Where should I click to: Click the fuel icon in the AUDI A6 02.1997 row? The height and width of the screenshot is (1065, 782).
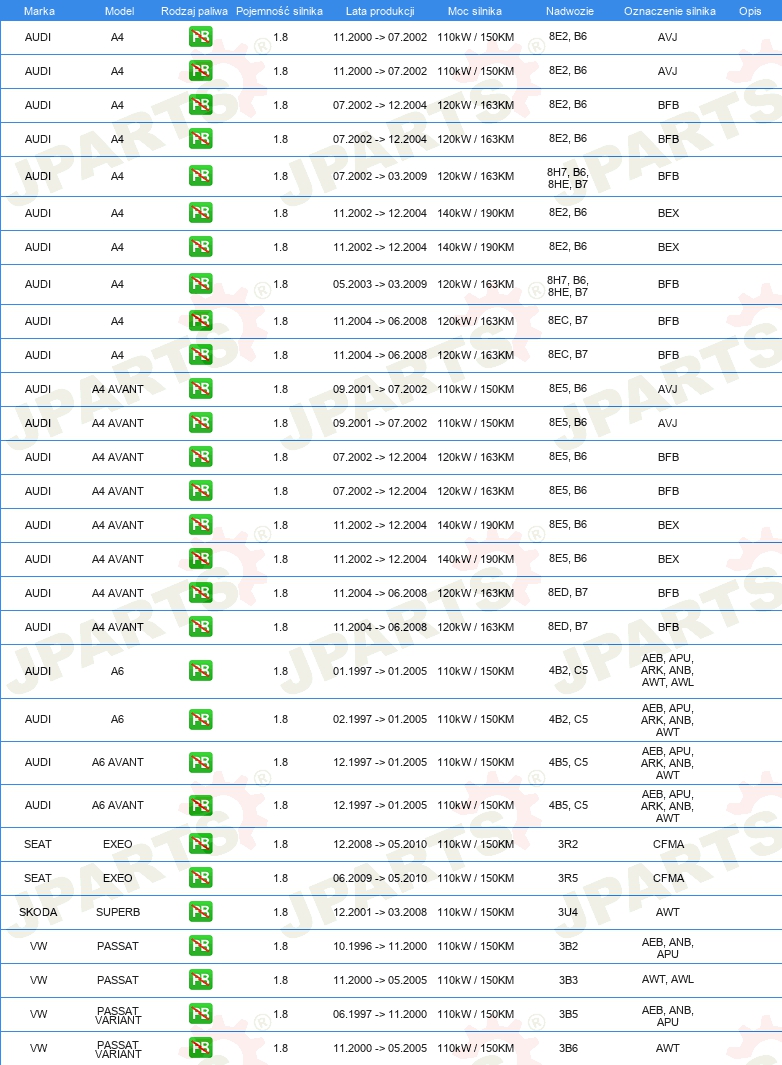click(x=200, y=719)
